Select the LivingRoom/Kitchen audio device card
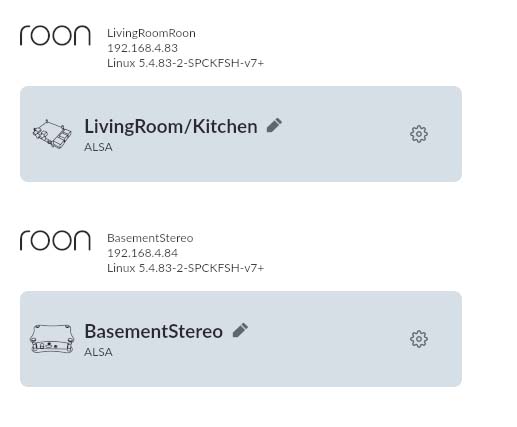 [241, 134]
